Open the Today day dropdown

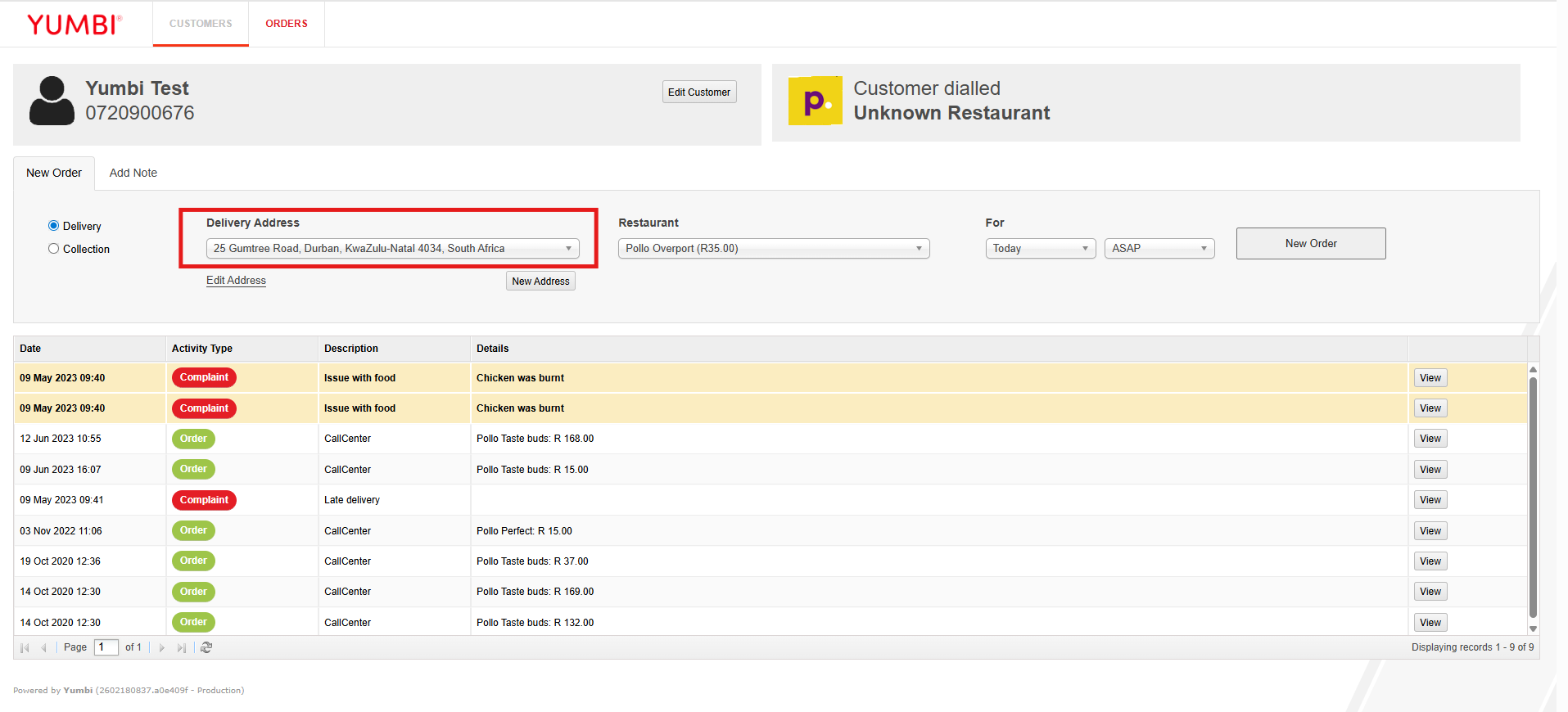coord(1040,248)
